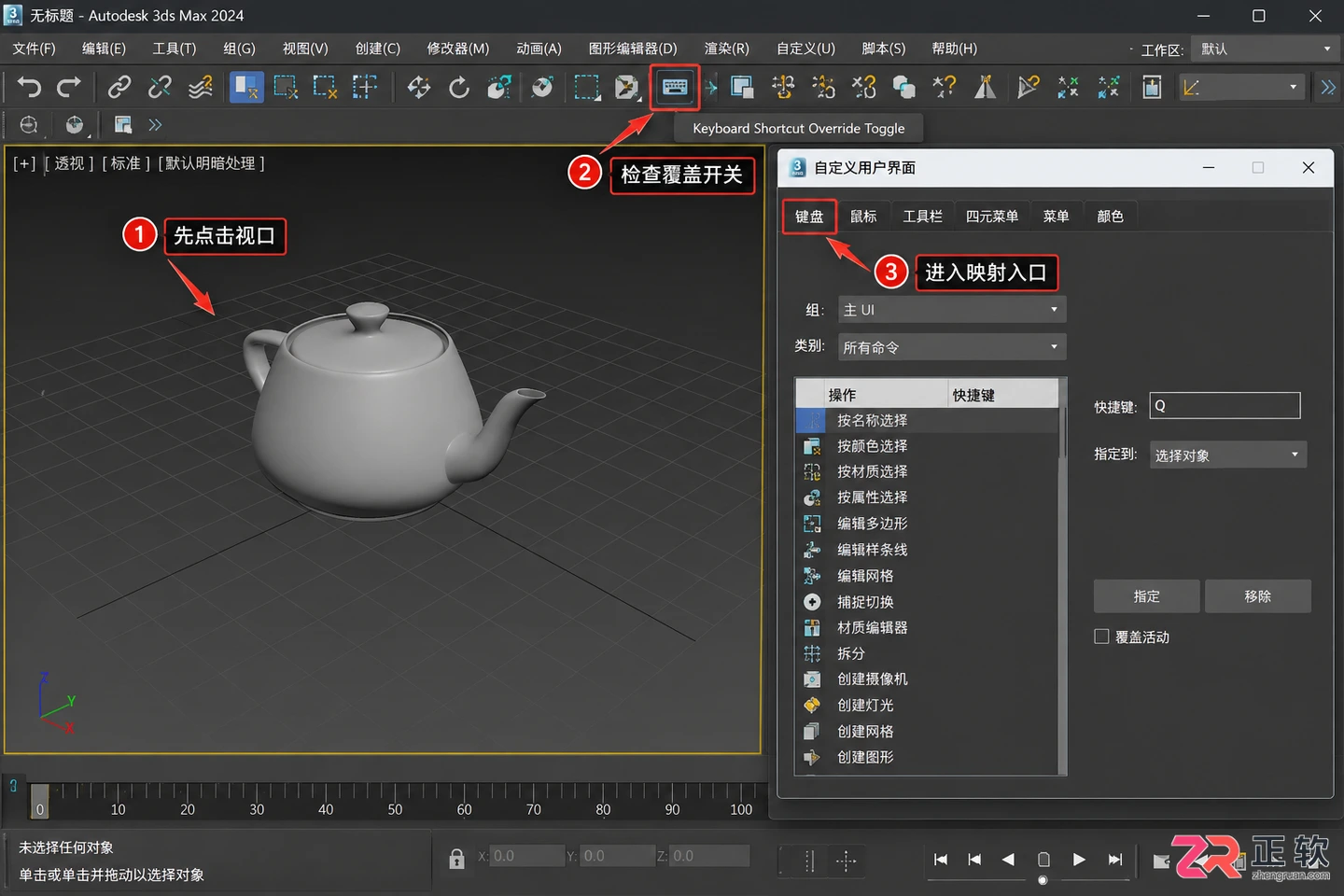Viewport: 1344px width, 896px height.
Task: Choose the dashed rectangular selection region icon
Action: coord(587,88)
